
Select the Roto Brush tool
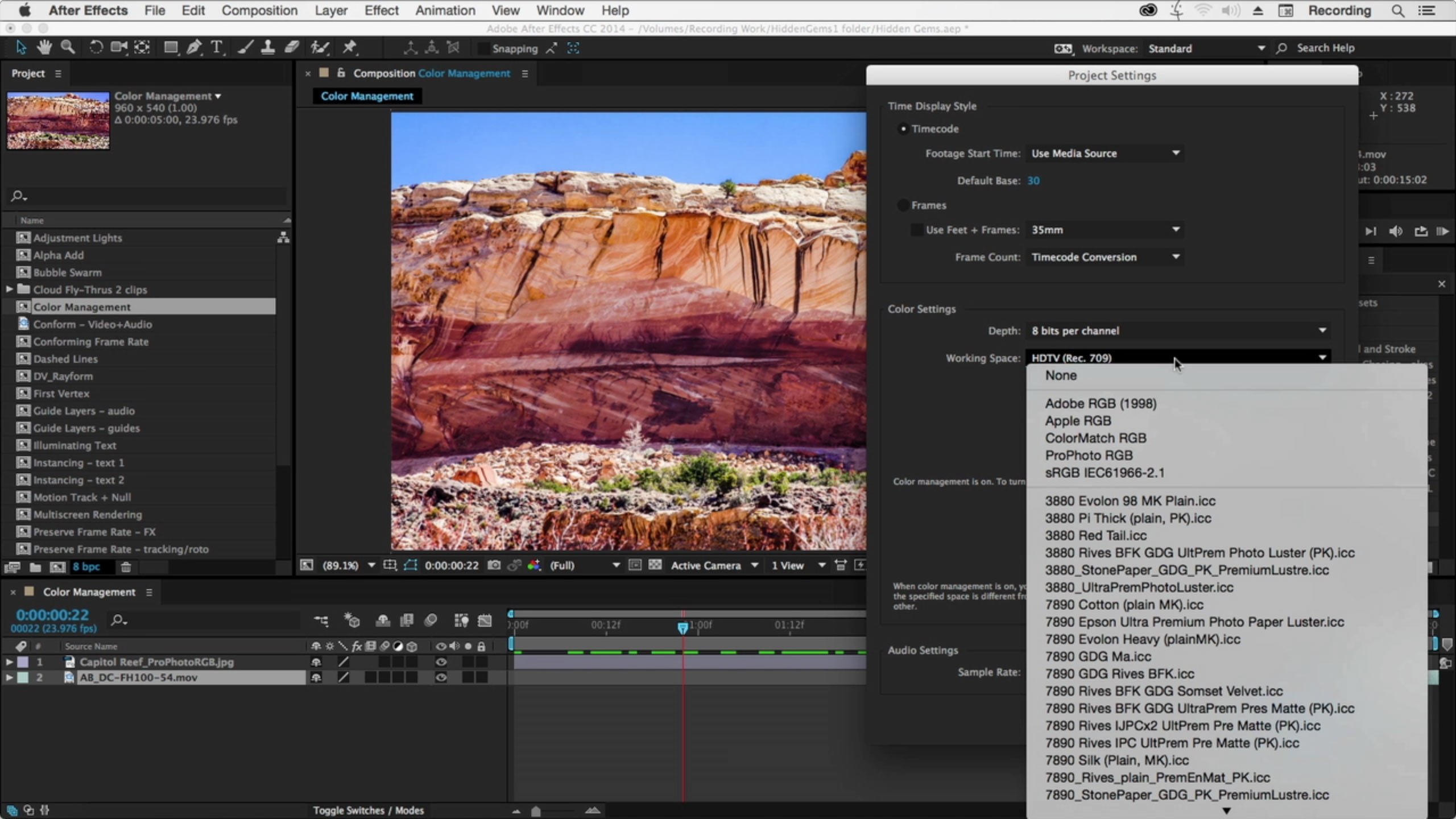pyautogui.click(x=320, y=48)
